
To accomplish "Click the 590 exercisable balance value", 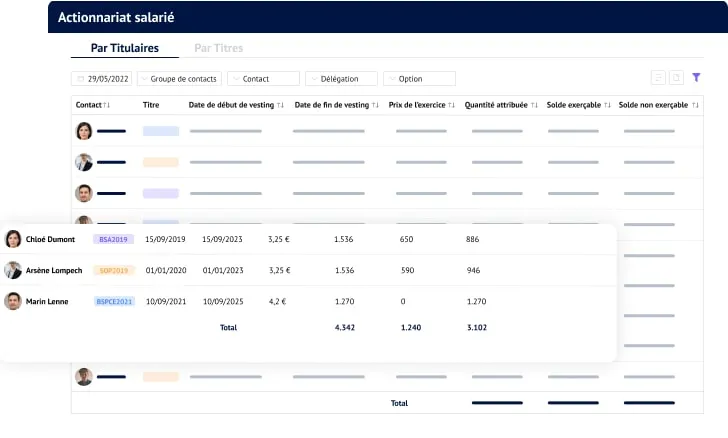I will pyautogui.click(x=407, y=270).
